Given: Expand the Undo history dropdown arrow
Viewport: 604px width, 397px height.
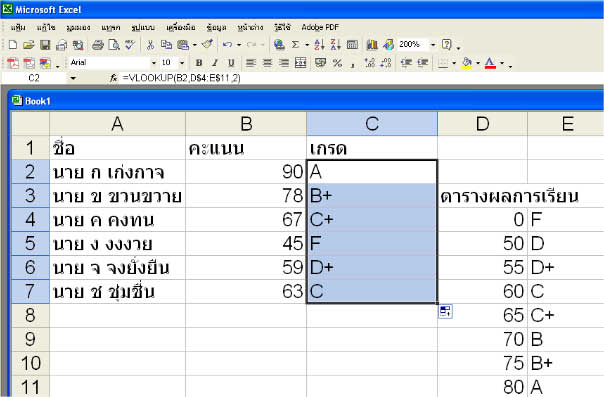Looking at the screenshot, I should coord(239,45).
